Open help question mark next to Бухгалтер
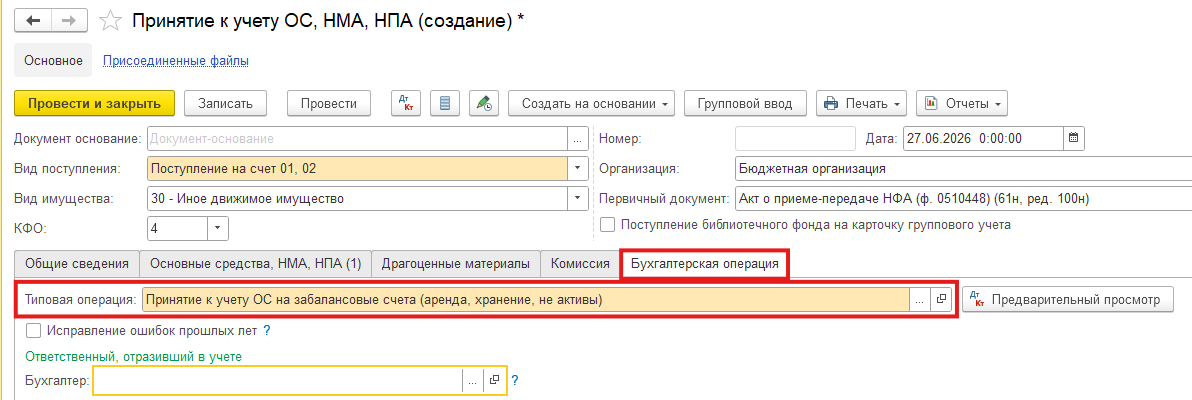The image size is (1192, 400). 515,380
